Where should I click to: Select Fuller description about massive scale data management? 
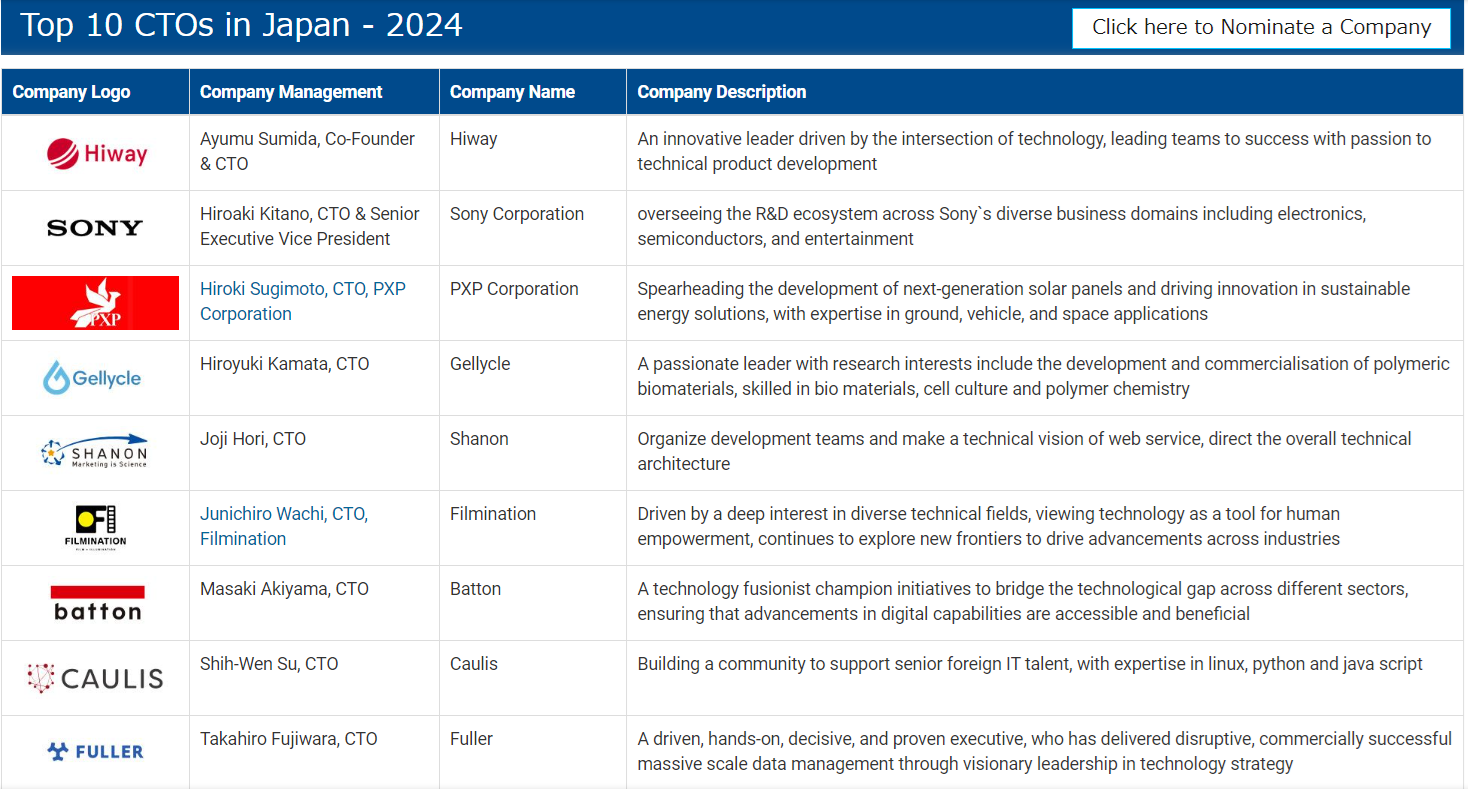(x=1045, y=751)
